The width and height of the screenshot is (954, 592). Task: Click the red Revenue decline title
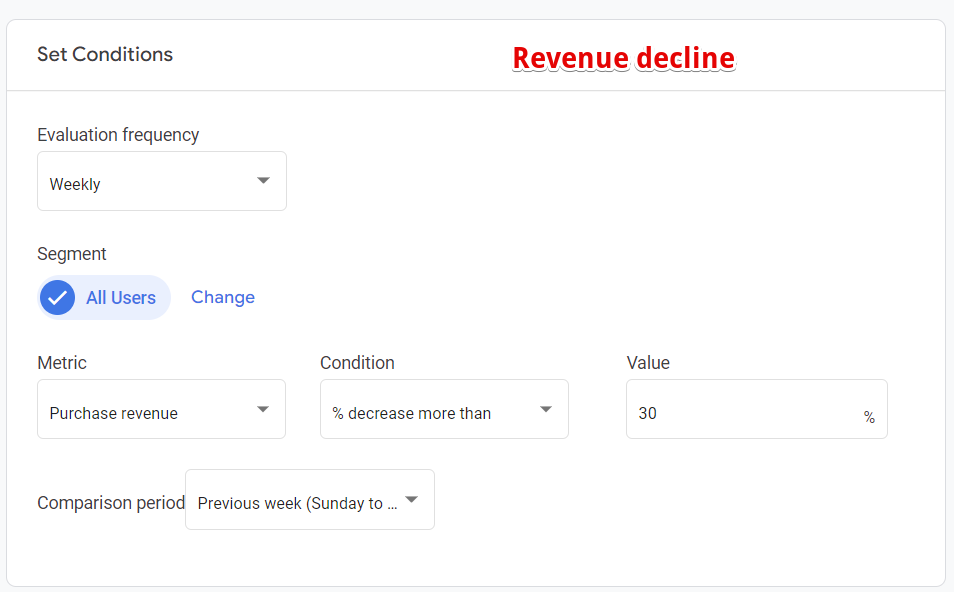tap(623, 58)
